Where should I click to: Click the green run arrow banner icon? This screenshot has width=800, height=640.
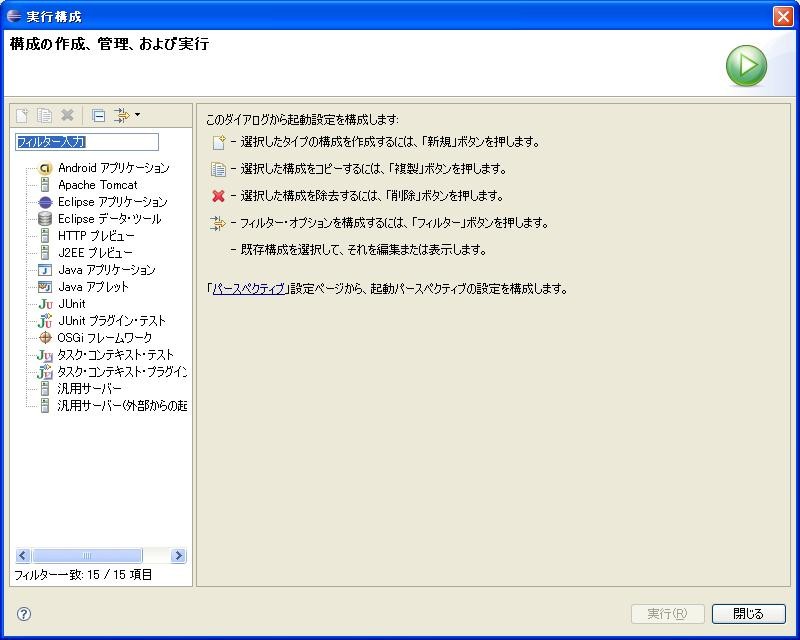click(x=746, y=63)
